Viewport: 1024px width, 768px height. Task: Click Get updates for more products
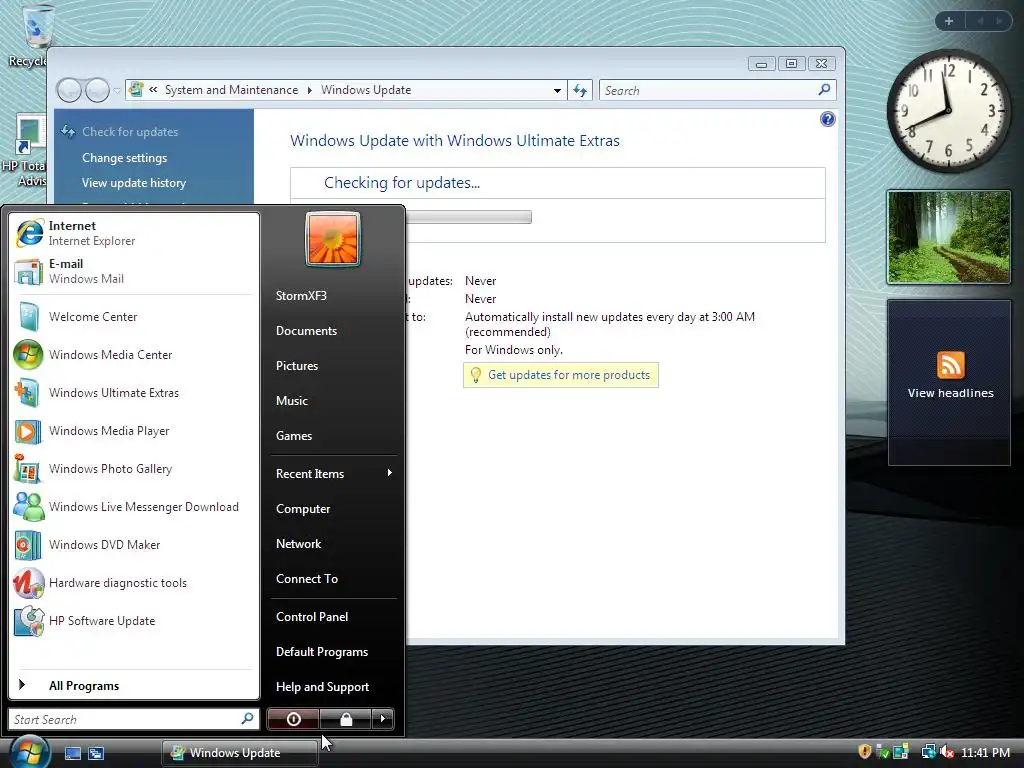[569, 375]
